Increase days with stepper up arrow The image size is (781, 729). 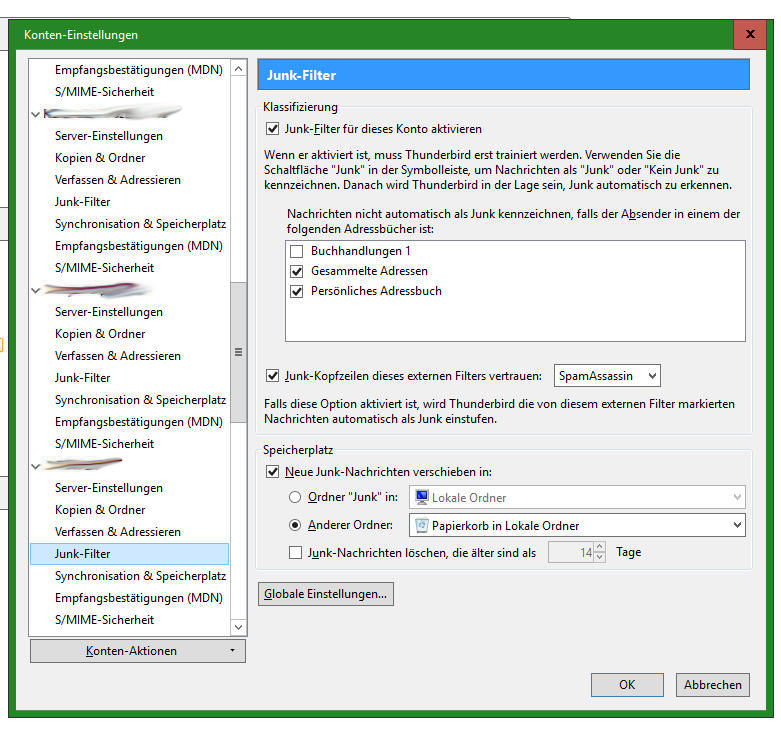[600, 547]
